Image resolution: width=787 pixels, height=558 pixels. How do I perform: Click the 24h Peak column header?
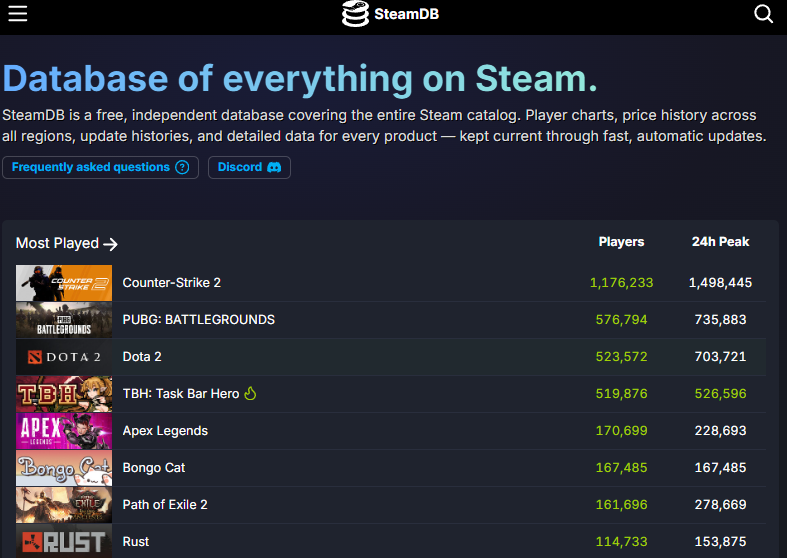(x=720, y=242)
